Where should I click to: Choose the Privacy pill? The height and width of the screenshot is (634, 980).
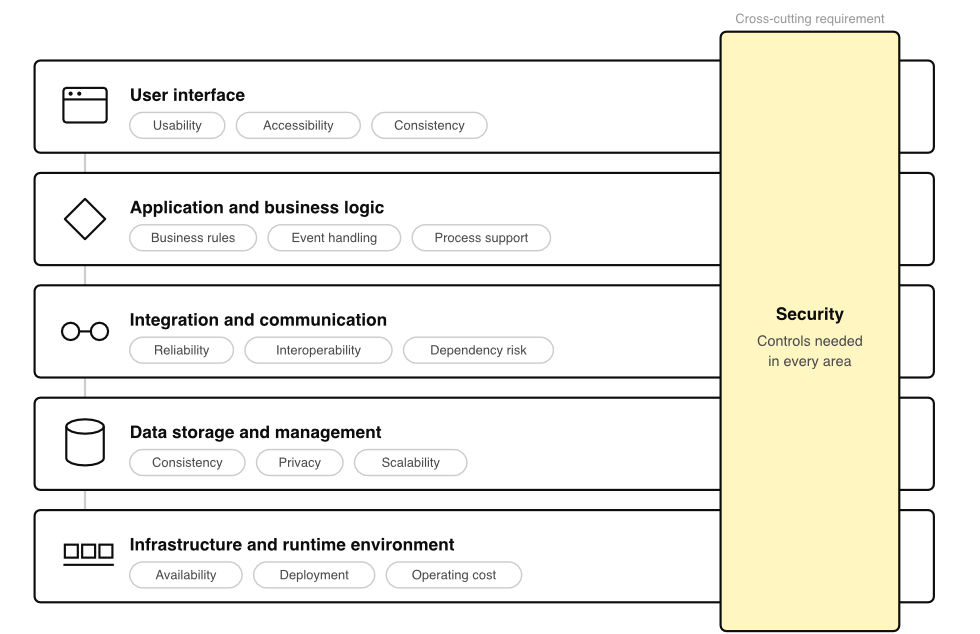(300, 463)
